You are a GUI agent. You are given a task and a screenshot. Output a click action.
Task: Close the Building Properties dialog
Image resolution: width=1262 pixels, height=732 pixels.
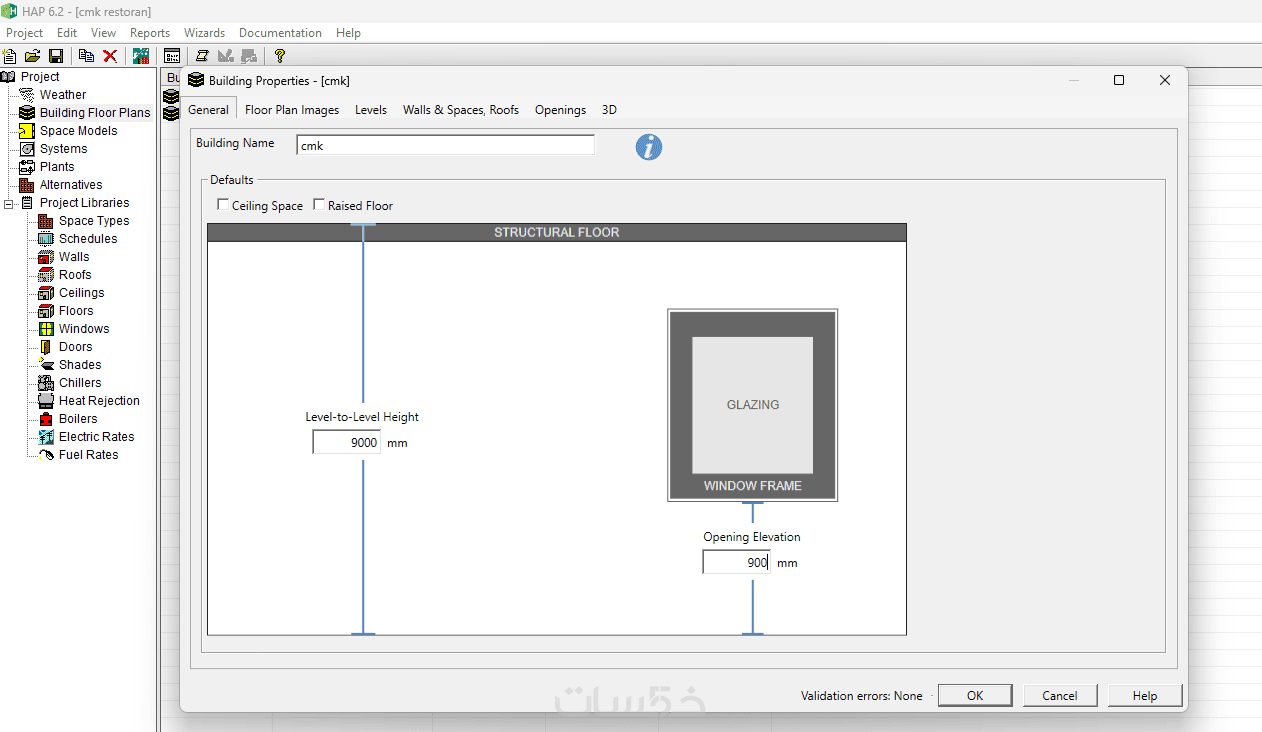coord(1164,80)
